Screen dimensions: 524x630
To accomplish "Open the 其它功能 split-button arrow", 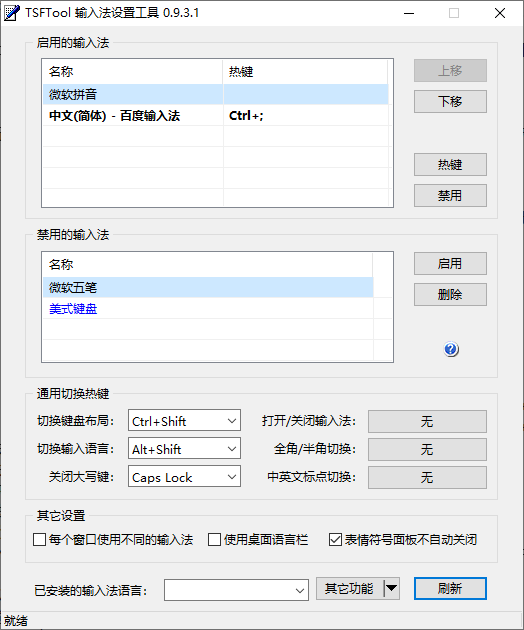I will 391,589.
